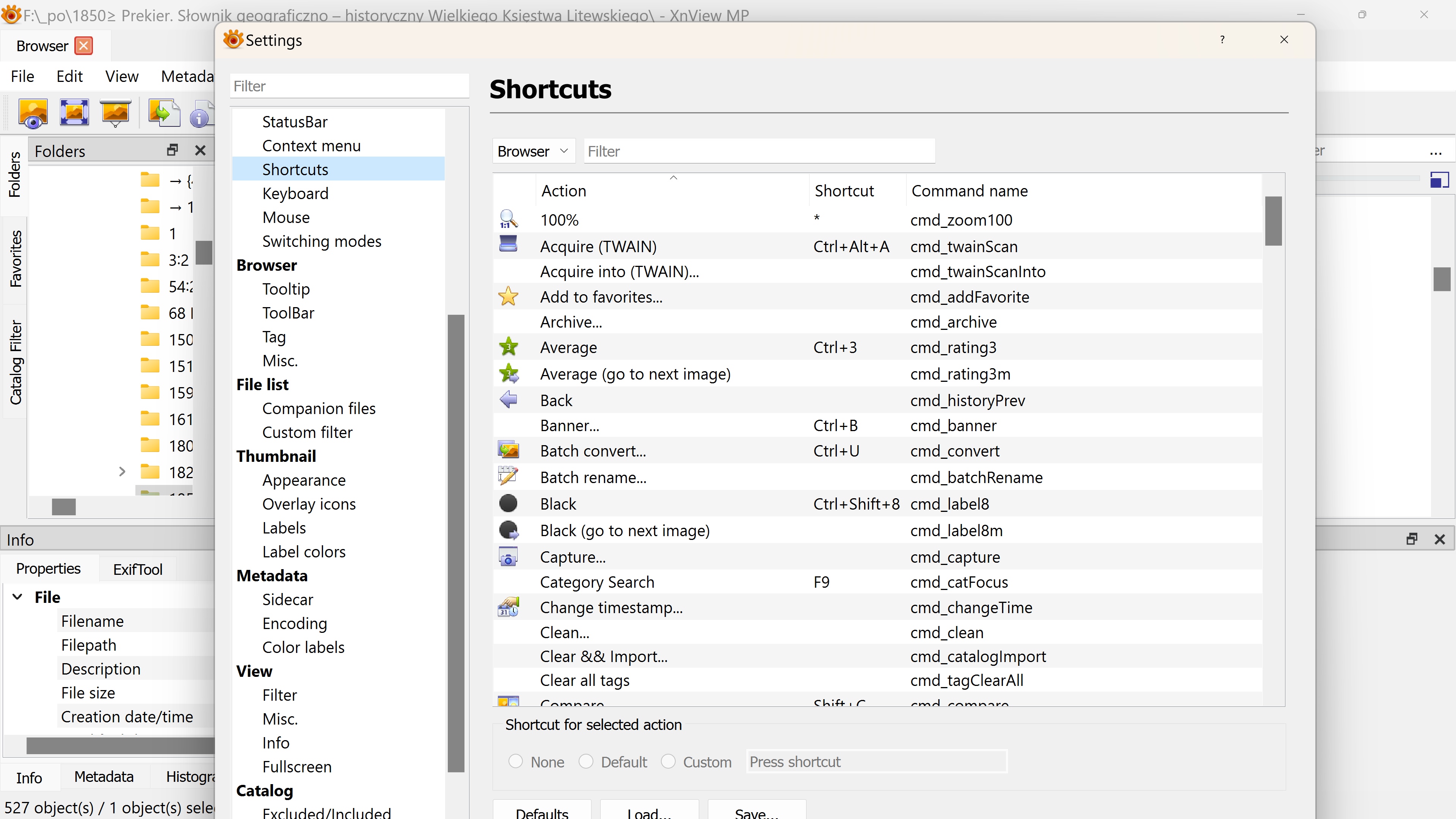Image resolution: width=1456 pixels, height=819 pixels.
Task: Open the Catalog Filter side tab
Action: tap(15, 362)
